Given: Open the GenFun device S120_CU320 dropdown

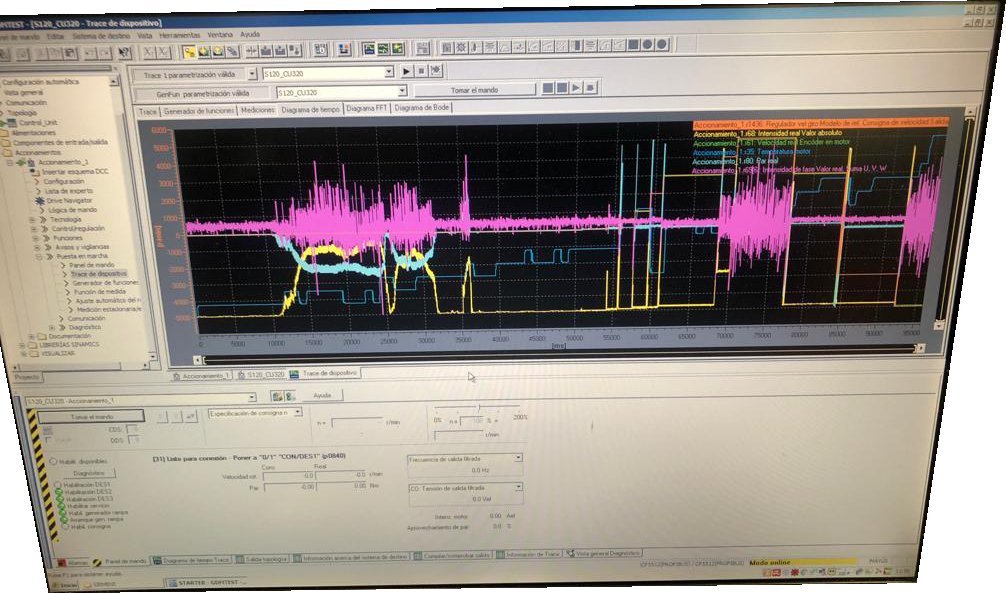Looking at the screenshot, I should pos(402,91).
